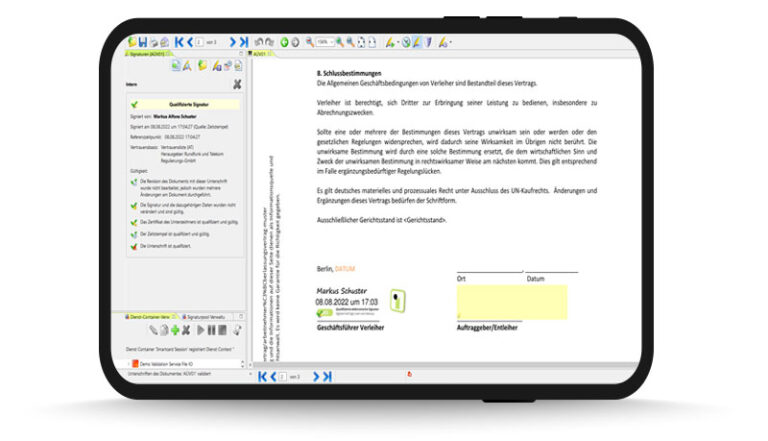Viewport: 768px width, 441px height.
Task: Click the stop icon in Dienst-Container toolbar
Action: pos(224,329)
